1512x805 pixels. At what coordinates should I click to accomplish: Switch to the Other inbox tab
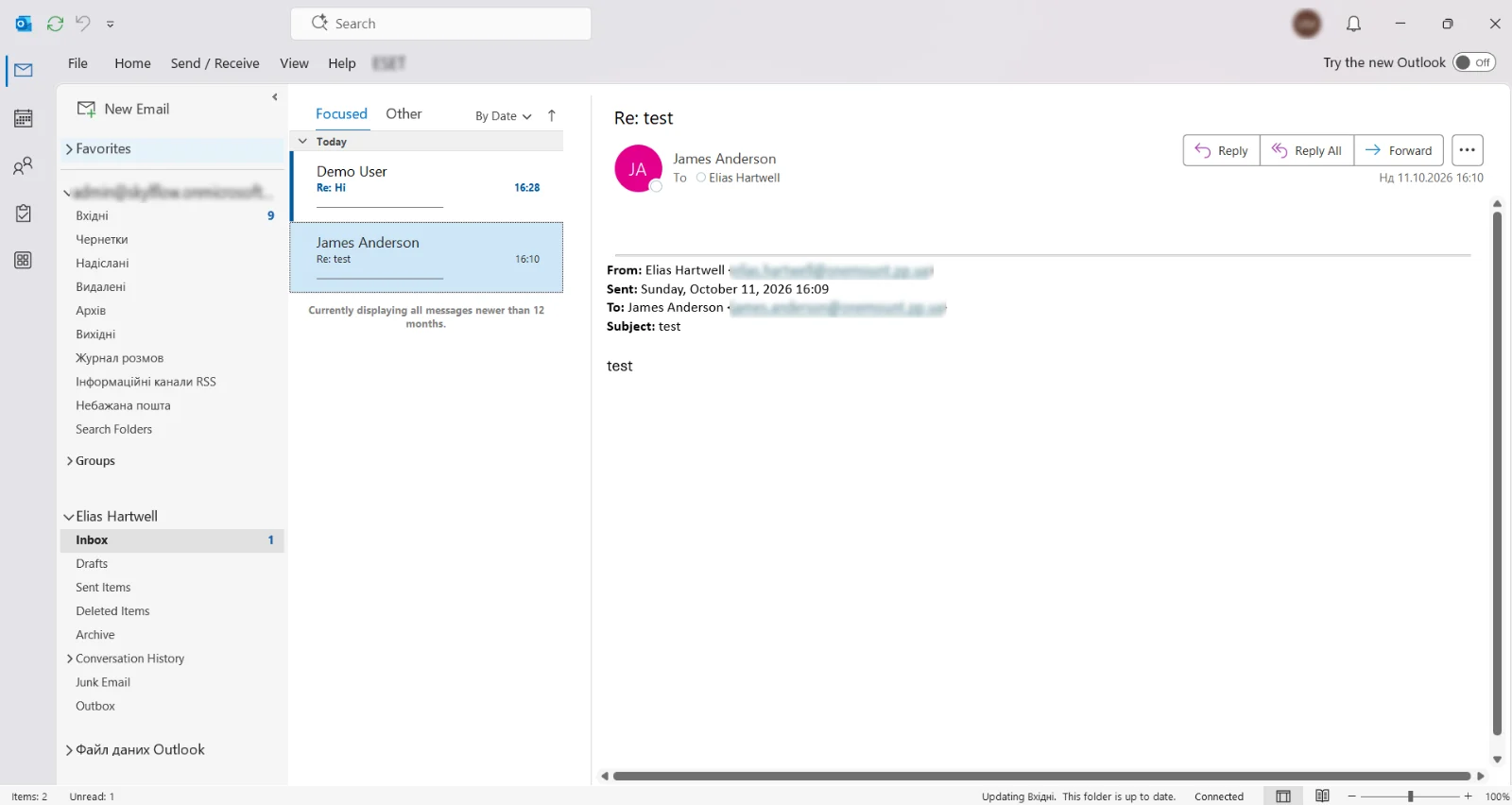[404, 113]
